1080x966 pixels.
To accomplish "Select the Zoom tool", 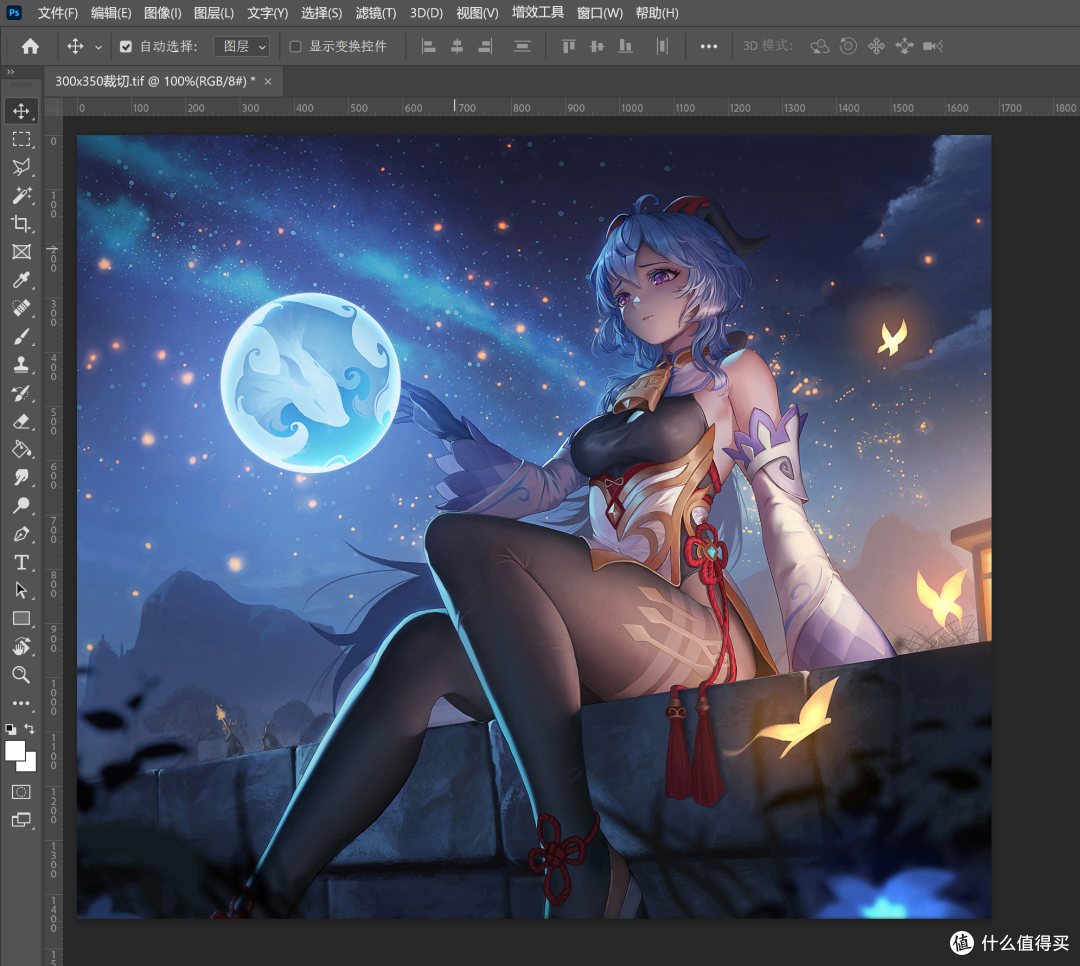I will coord(21,675).
